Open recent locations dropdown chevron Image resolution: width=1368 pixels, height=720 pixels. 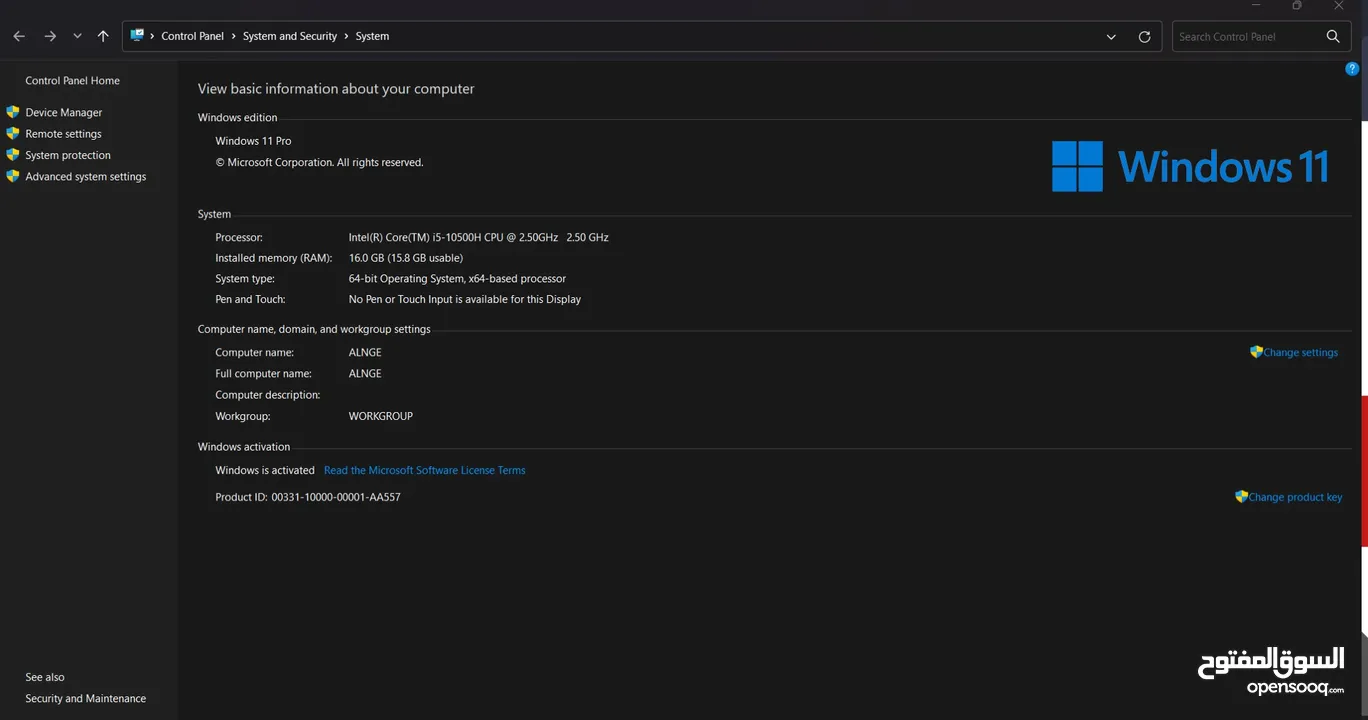point(77,36)
